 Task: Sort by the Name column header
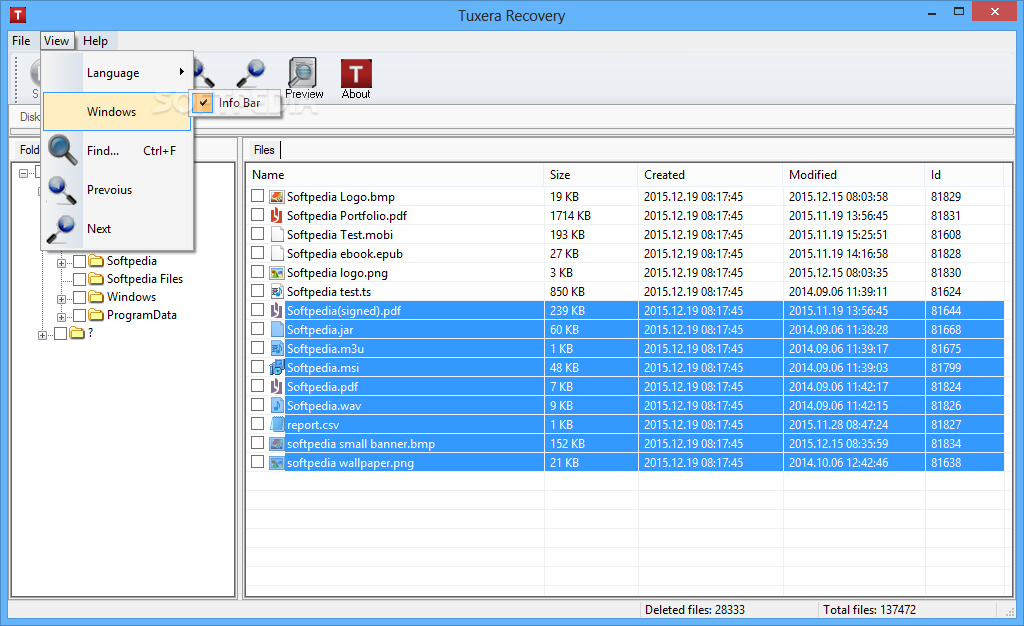click(395, 175)
